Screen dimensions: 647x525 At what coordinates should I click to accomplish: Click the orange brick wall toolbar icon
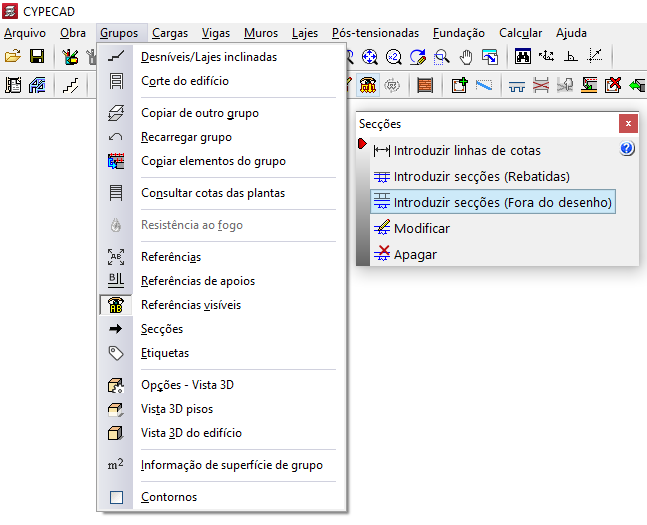tap(425, 85)
